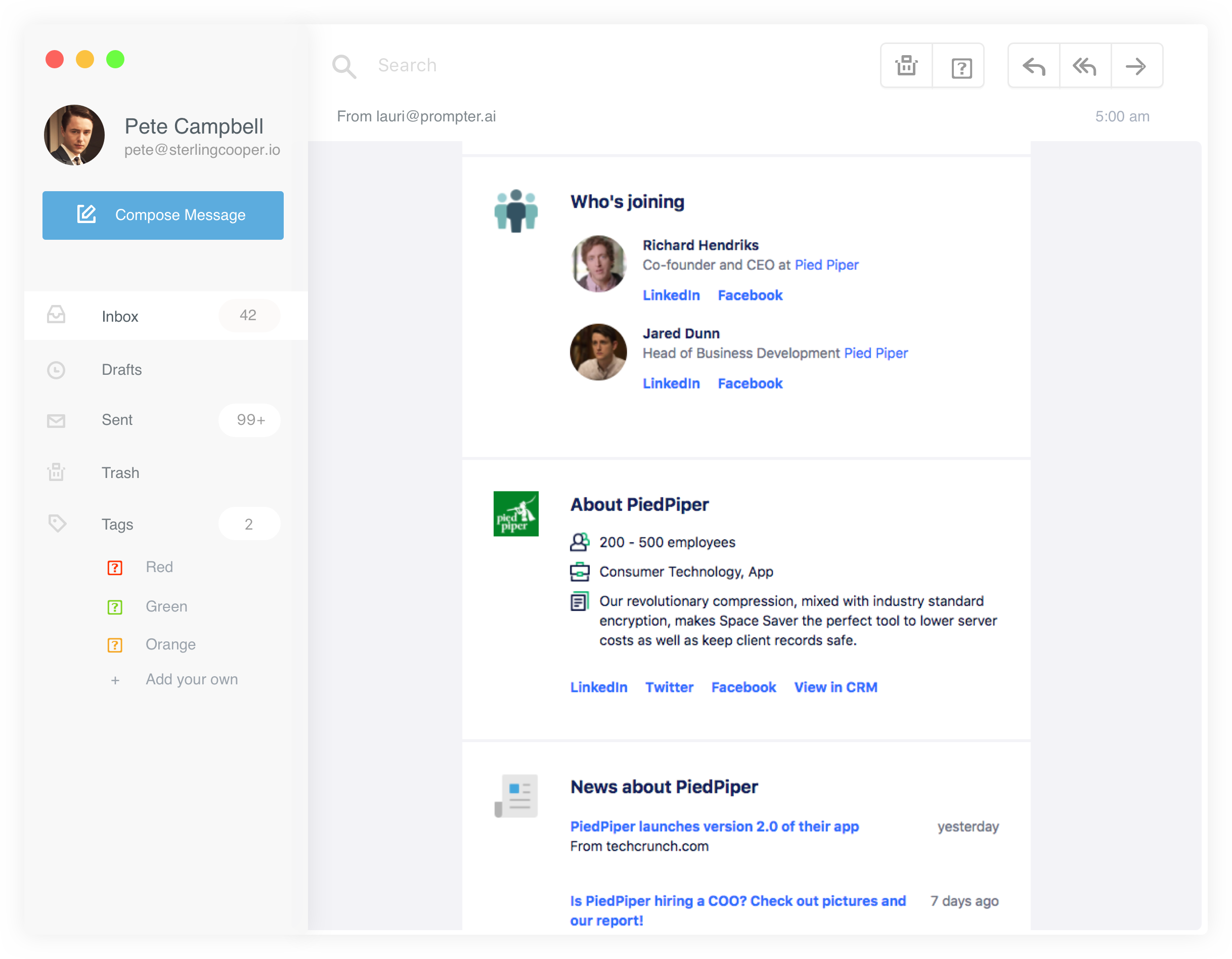
Task: Select the Red tag
Action: 159,567
